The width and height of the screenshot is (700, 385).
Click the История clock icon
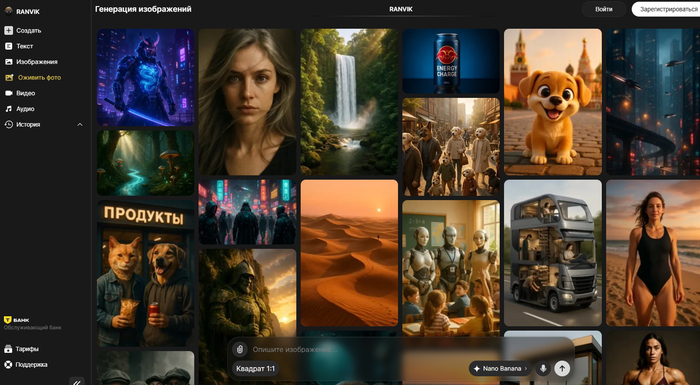click(x=8, y=125)
